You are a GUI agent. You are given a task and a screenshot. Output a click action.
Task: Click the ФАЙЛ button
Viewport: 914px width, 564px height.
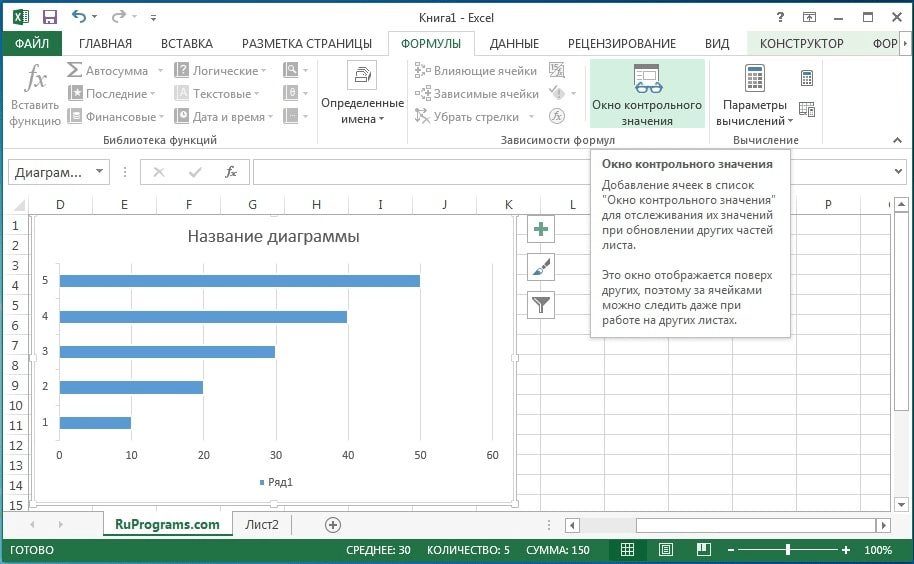point(32,43)
